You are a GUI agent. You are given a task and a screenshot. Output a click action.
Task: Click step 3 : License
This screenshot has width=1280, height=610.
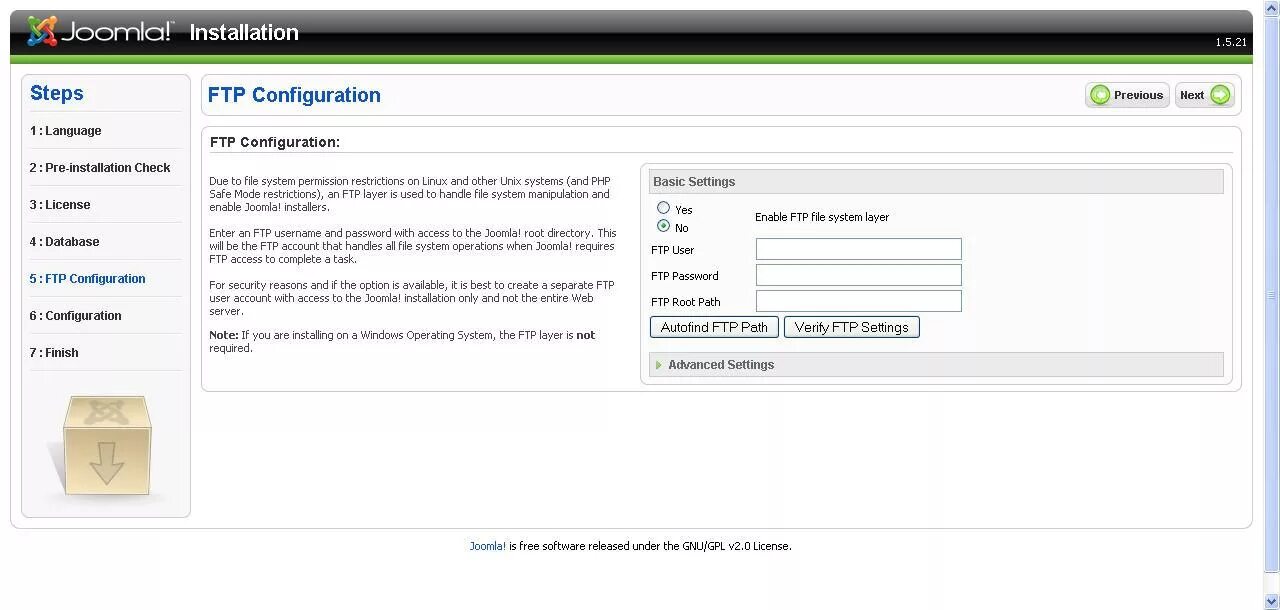60,205
